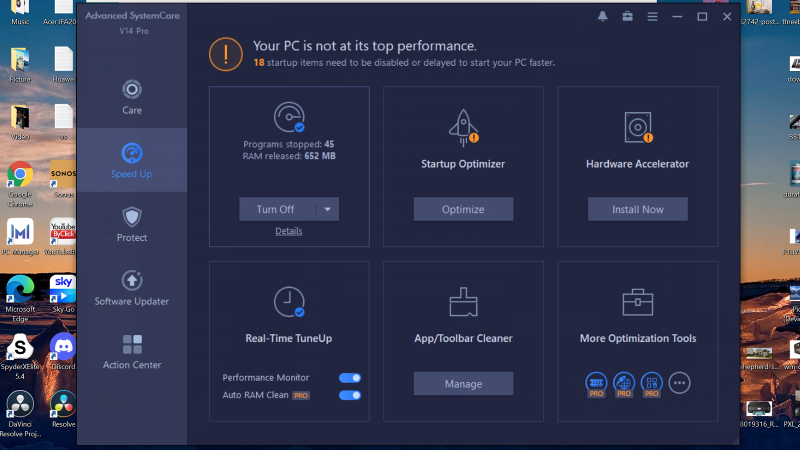Open the Action Center tab

pyautogui.click(x=132, y=352)
